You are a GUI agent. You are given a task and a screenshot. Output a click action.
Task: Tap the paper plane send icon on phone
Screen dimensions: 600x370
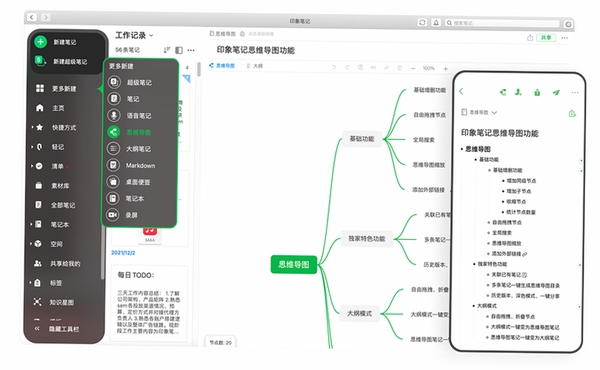pyautogui.click(x=556, y=92)
